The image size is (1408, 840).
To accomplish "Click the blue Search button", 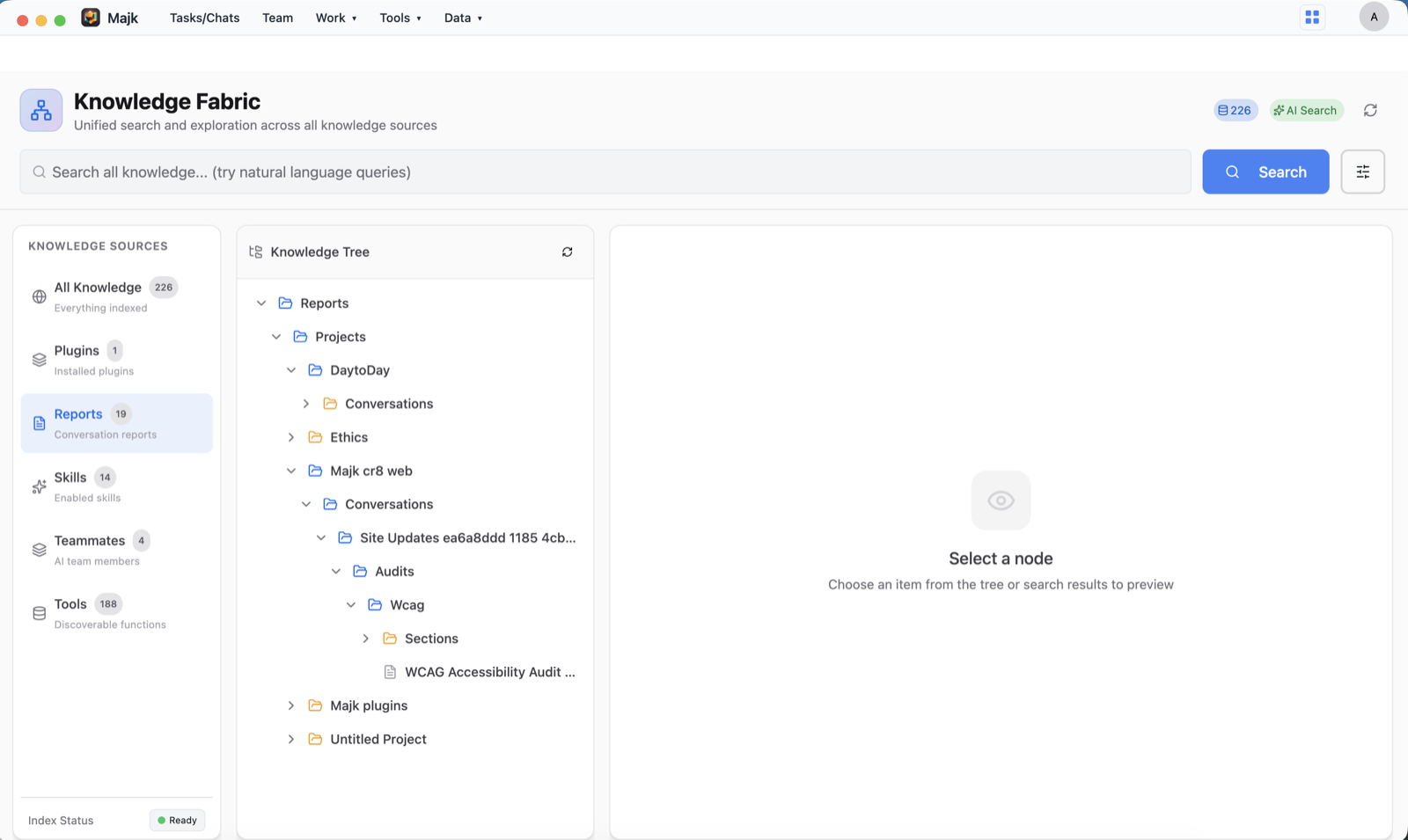I will coord(1265,172).
